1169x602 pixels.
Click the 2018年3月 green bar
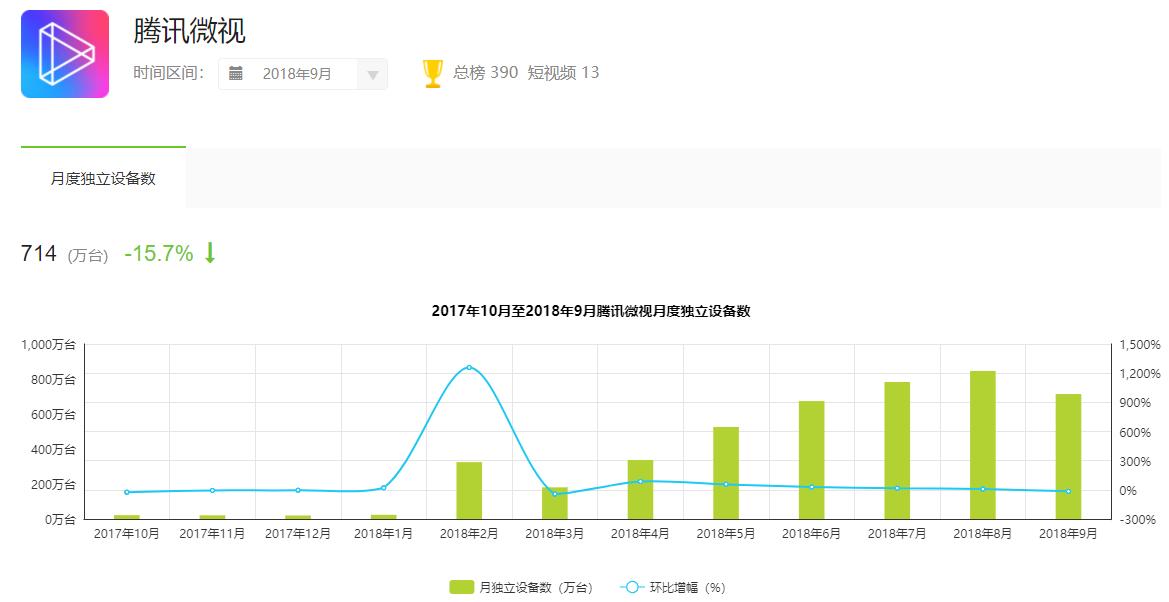tap(555, 503)
